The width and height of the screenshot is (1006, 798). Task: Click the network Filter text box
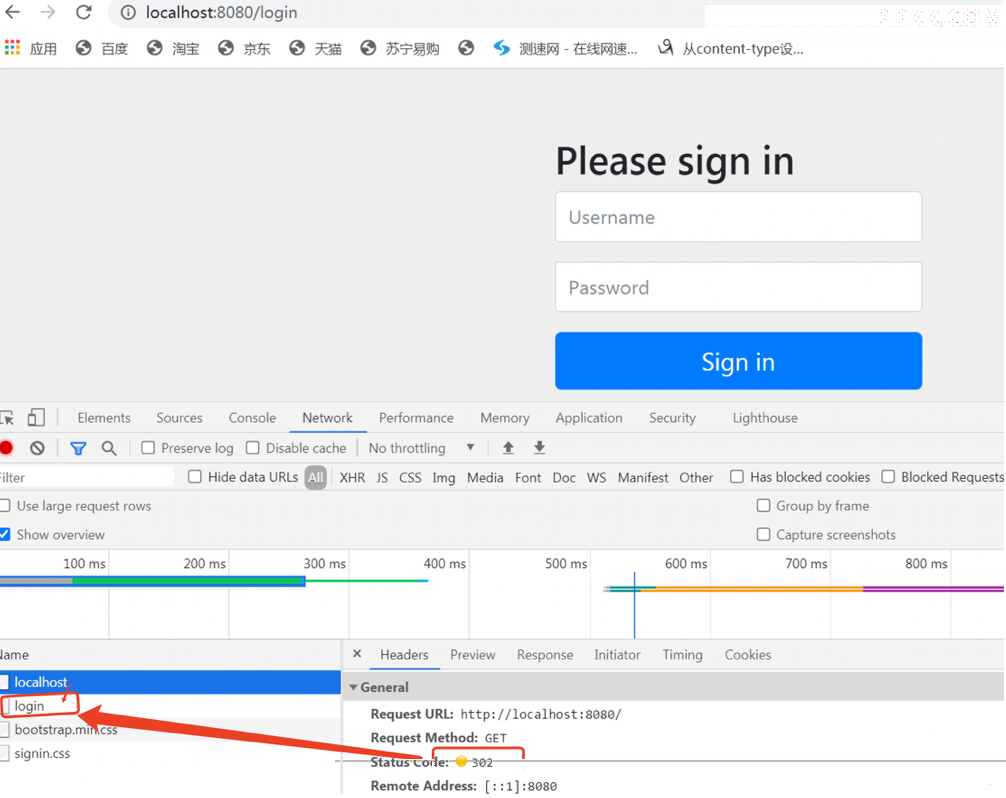[87, 477]
